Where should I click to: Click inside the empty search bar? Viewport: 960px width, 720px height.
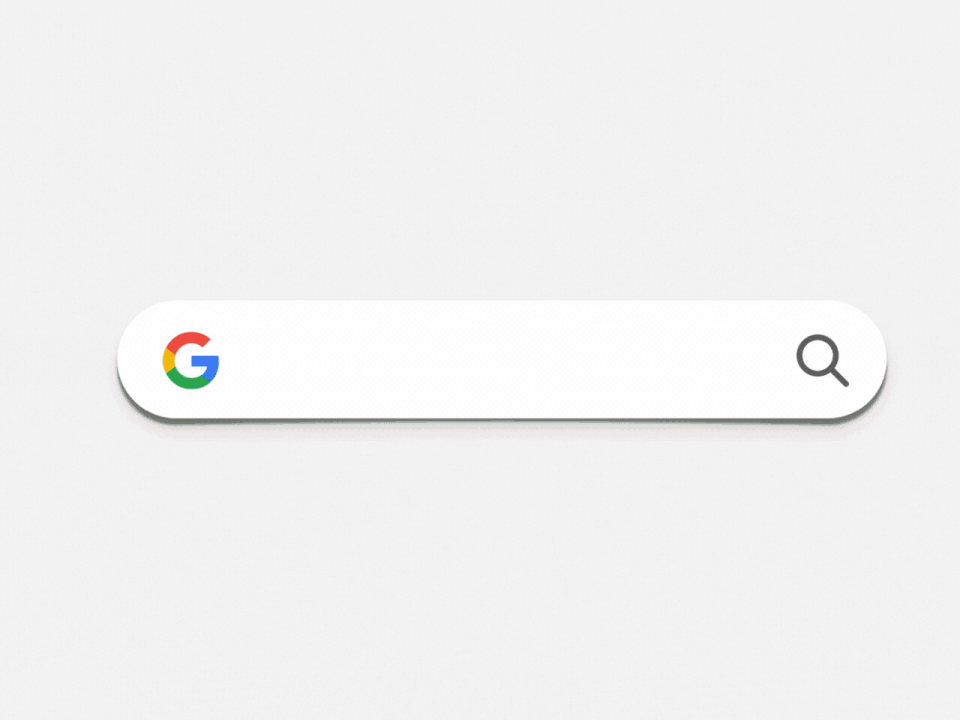(501, 360)
